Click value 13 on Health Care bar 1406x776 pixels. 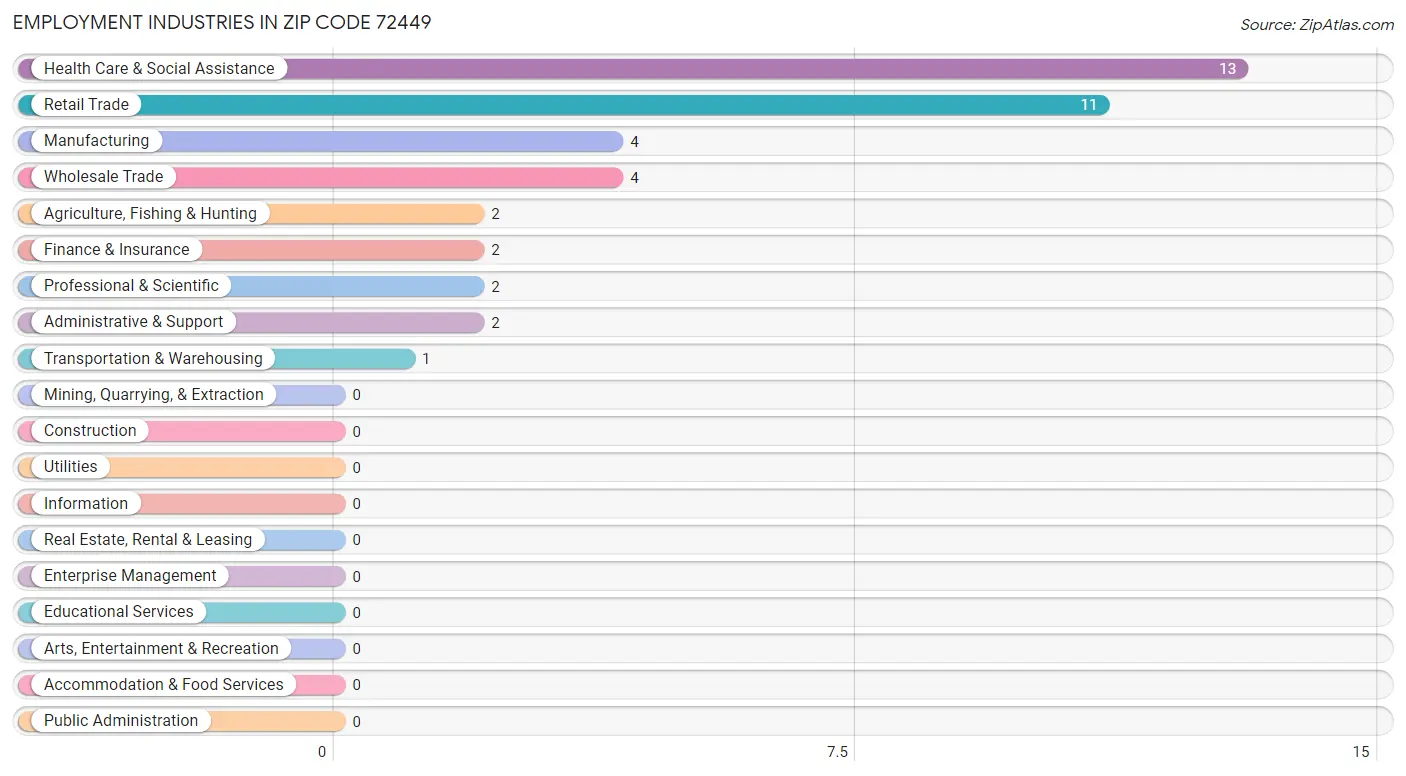click(1227, 69)
